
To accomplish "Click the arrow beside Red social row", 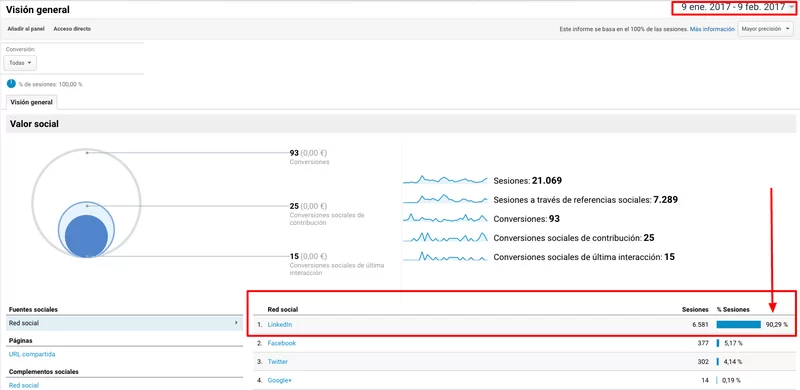I will pos(236,323).
